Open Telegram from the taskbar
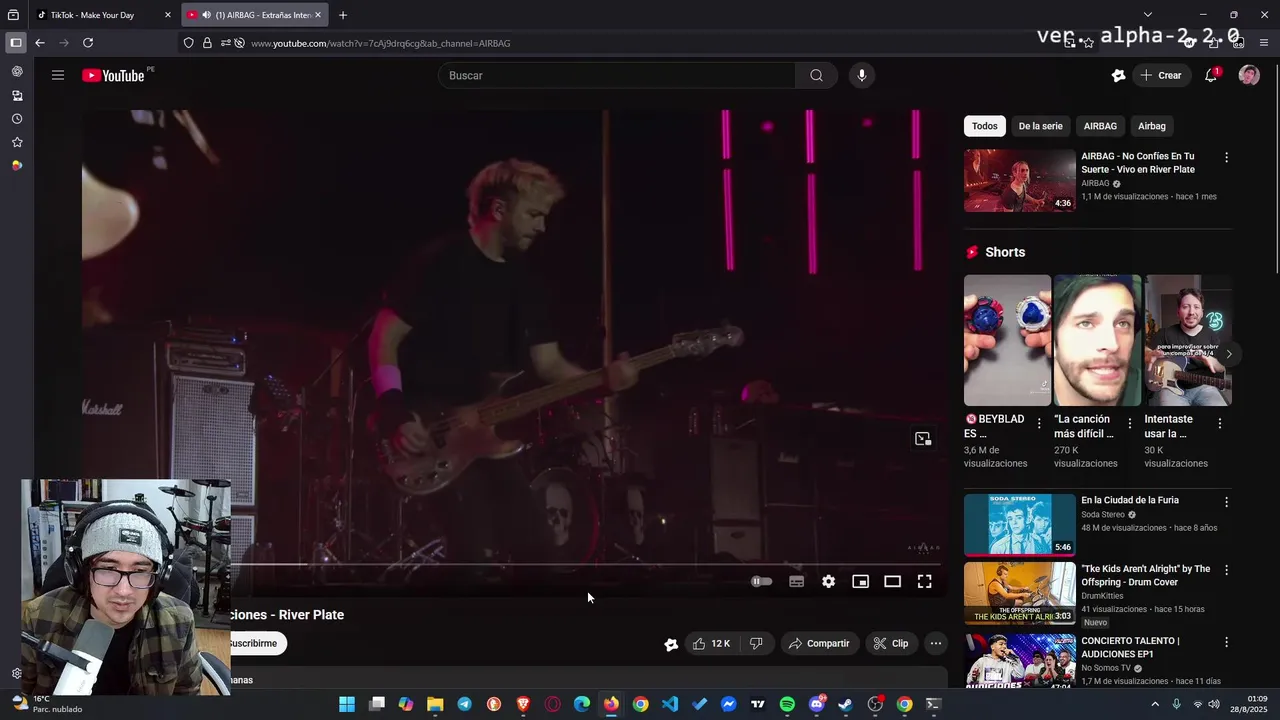 coord(465,704)
